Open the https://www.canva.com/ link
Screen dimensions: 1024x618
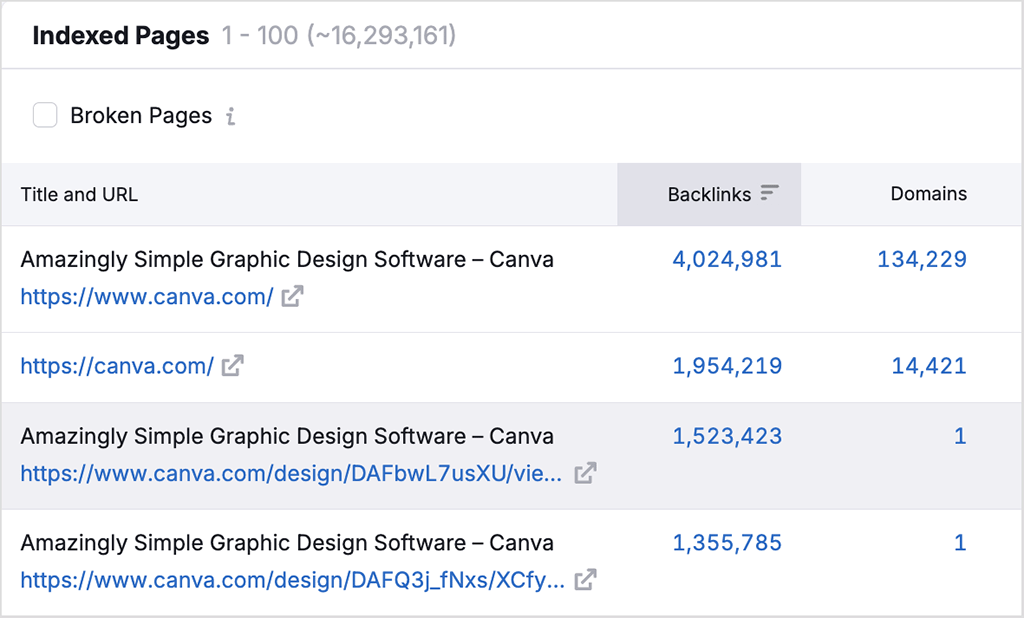[x=147, y=297]
